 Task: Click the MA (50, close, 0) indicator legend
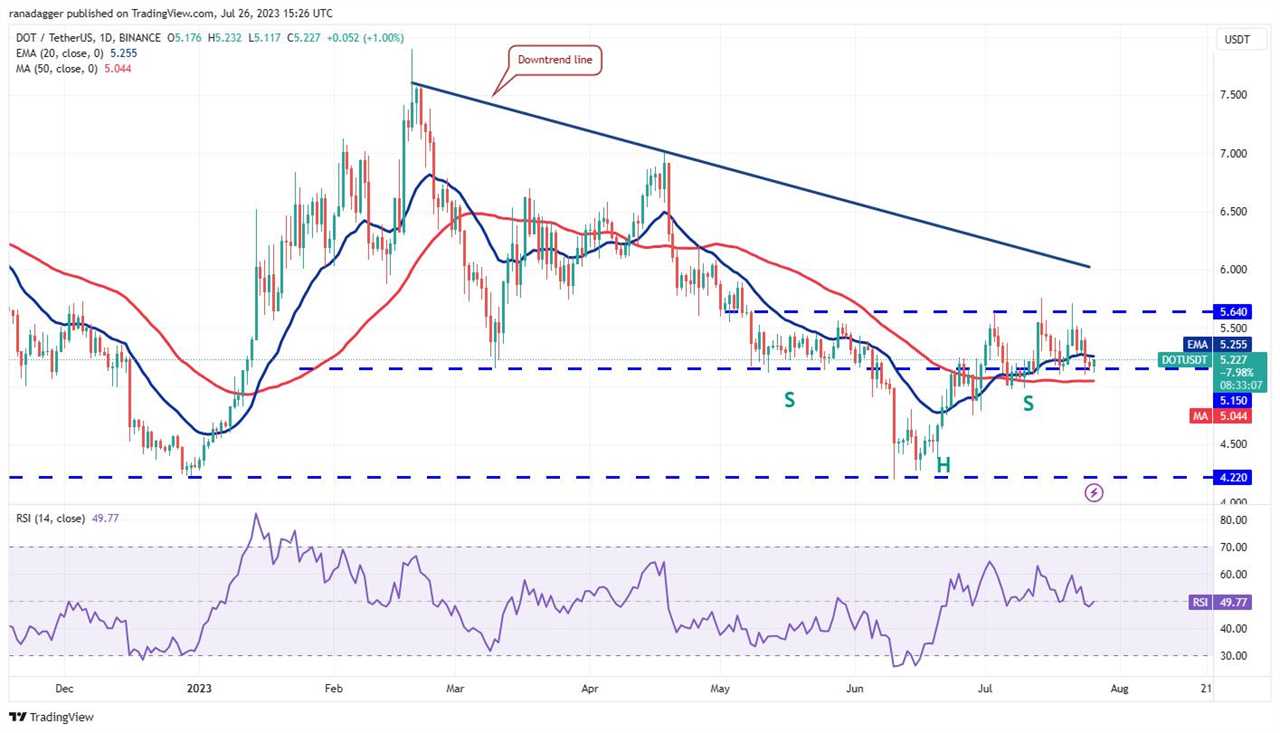point(73,69)
